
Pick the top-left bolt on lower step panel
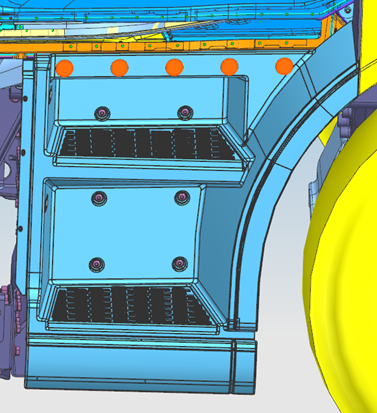(x=99, y=199)
